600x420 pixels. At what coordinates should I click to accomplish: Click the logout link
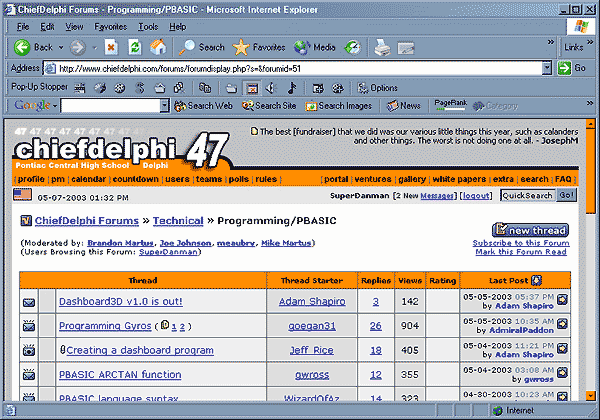[476, 195]
